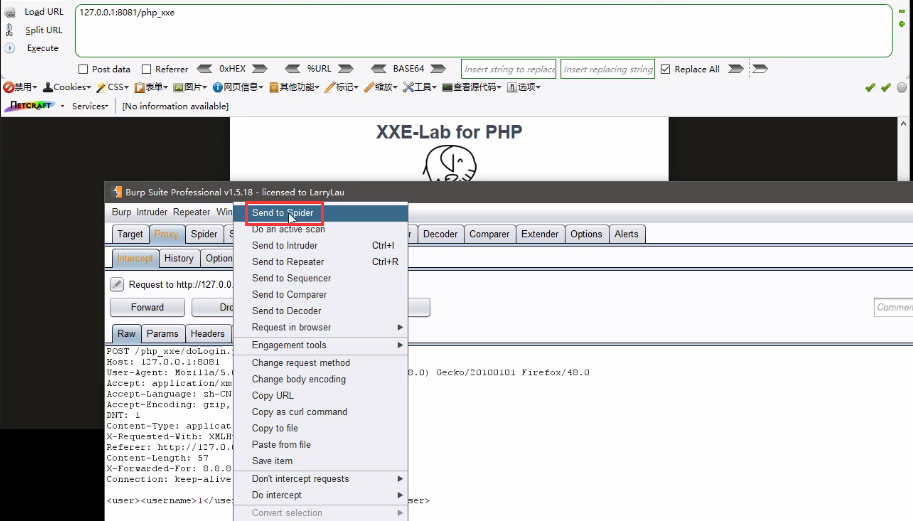Open the Headers tab in request view
This screenshot has width=913, height=521.
click(x=207, y=334)
